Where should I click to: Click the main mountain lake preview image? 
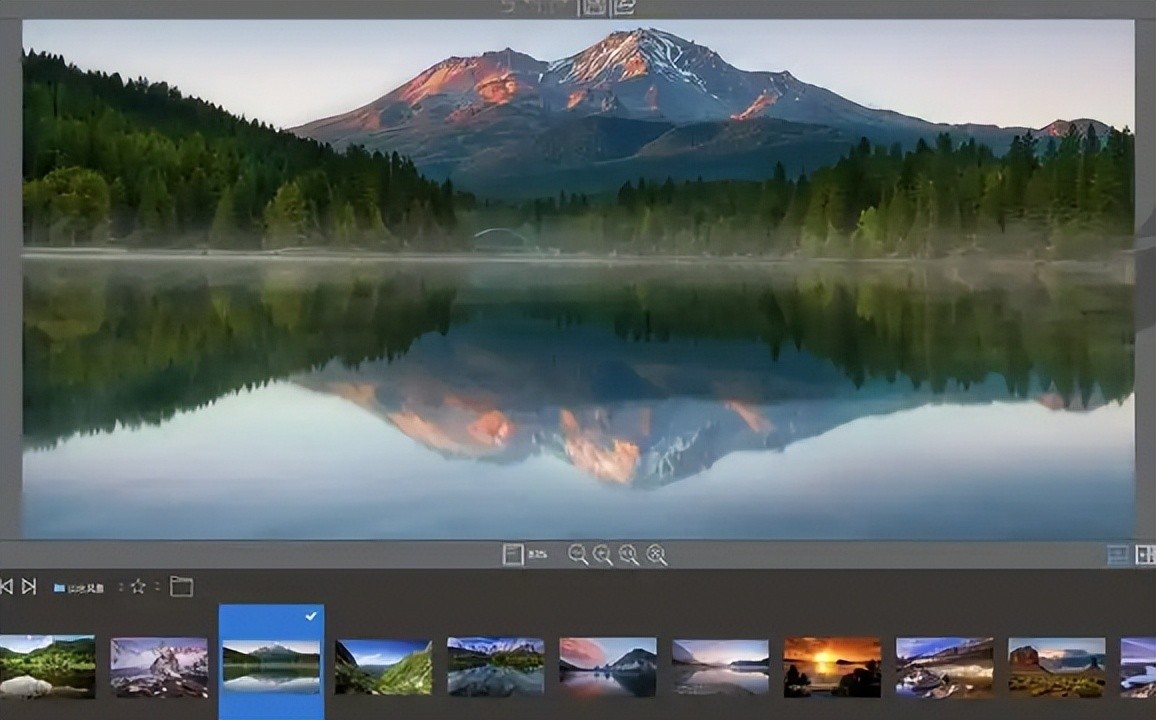pyautogui.click(x=578, y=280)
